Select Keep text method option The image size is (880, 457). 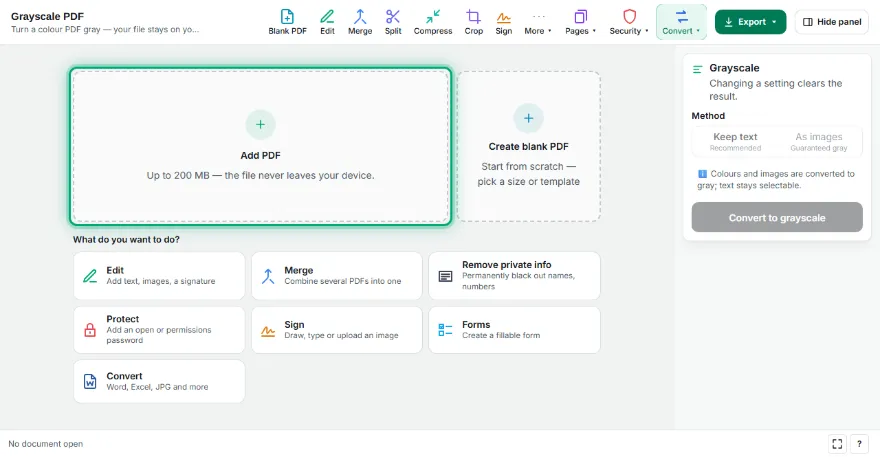[735, 141]
